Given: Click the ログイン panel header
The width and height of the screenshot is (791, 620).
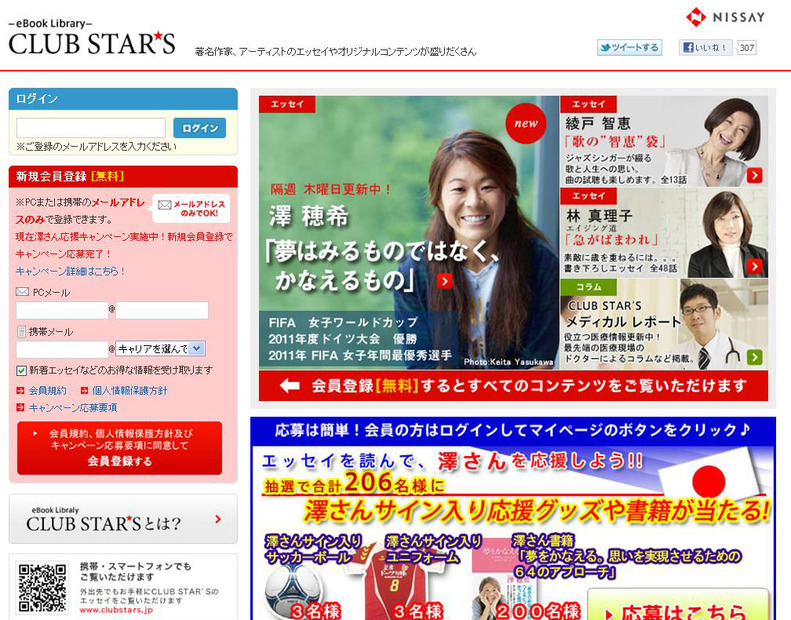Looking at the screenshot, I should click(123, 99).
